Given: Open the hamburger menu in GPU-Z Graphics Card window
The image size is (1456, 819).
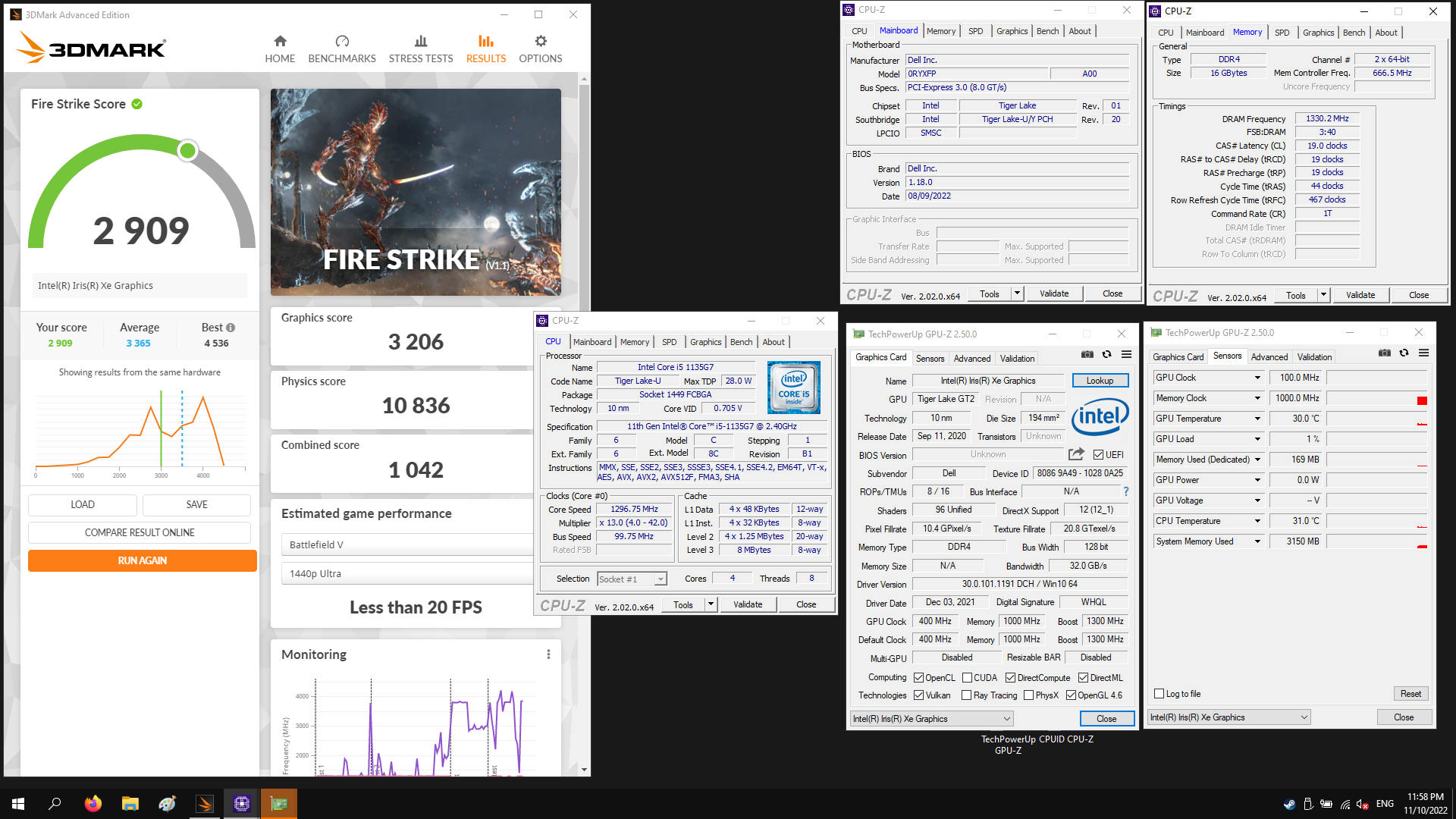Looking at the screenshot, I should tap(1127, 354).
